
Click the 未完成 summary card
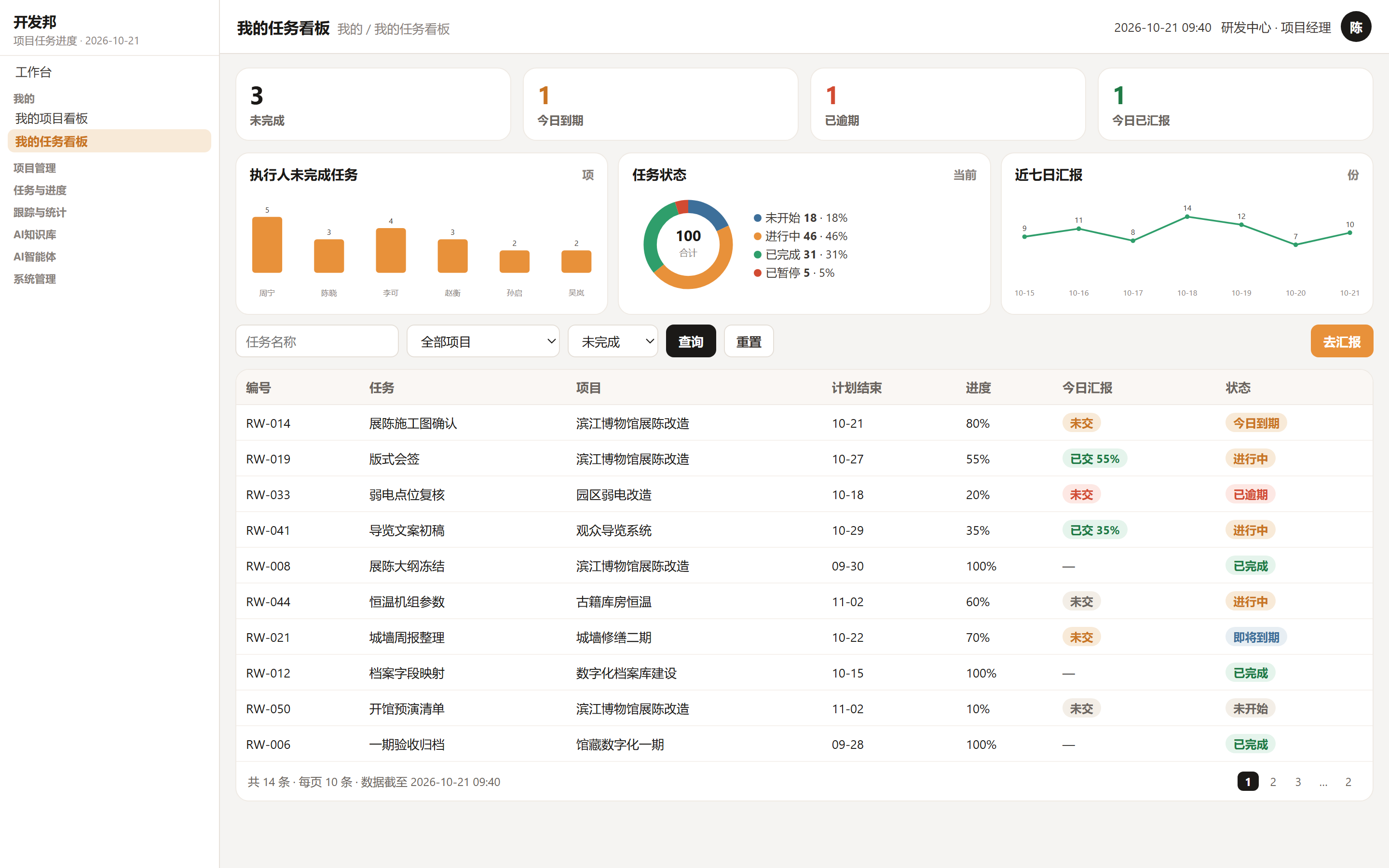(373, 104)
